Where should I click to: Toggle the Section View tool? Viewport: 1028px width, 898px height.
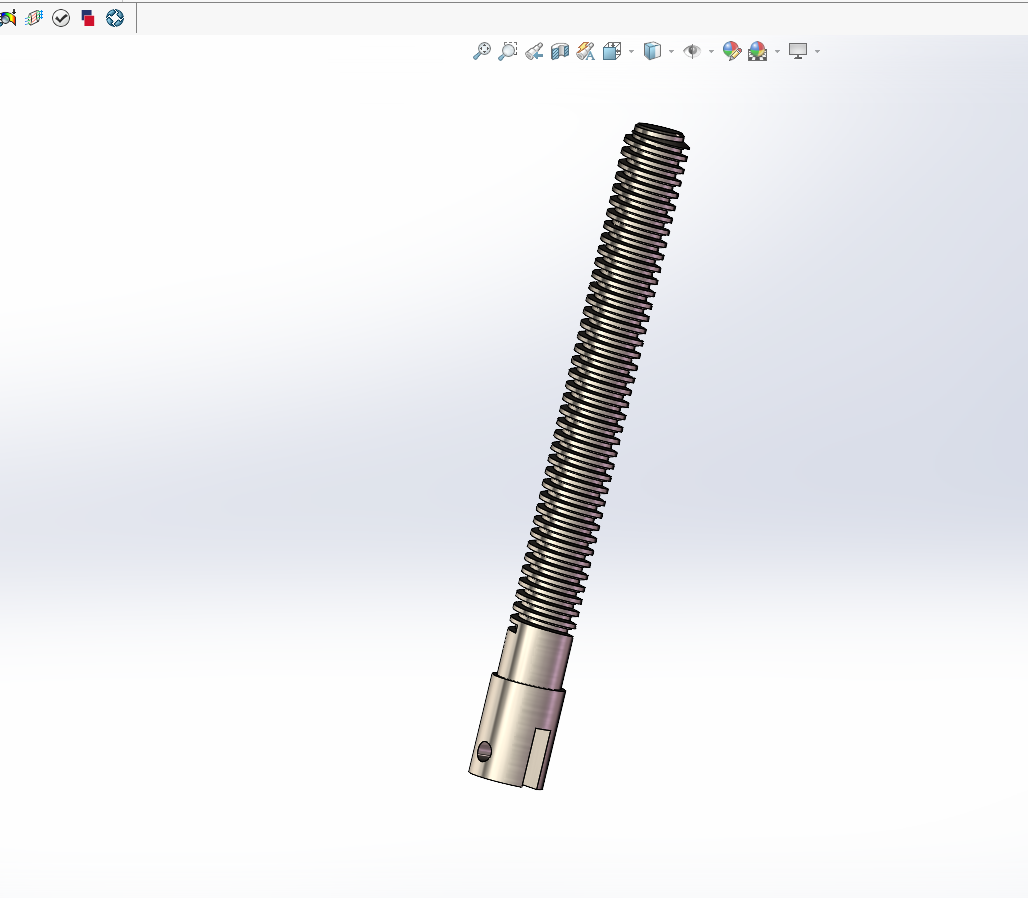[560, 51]
